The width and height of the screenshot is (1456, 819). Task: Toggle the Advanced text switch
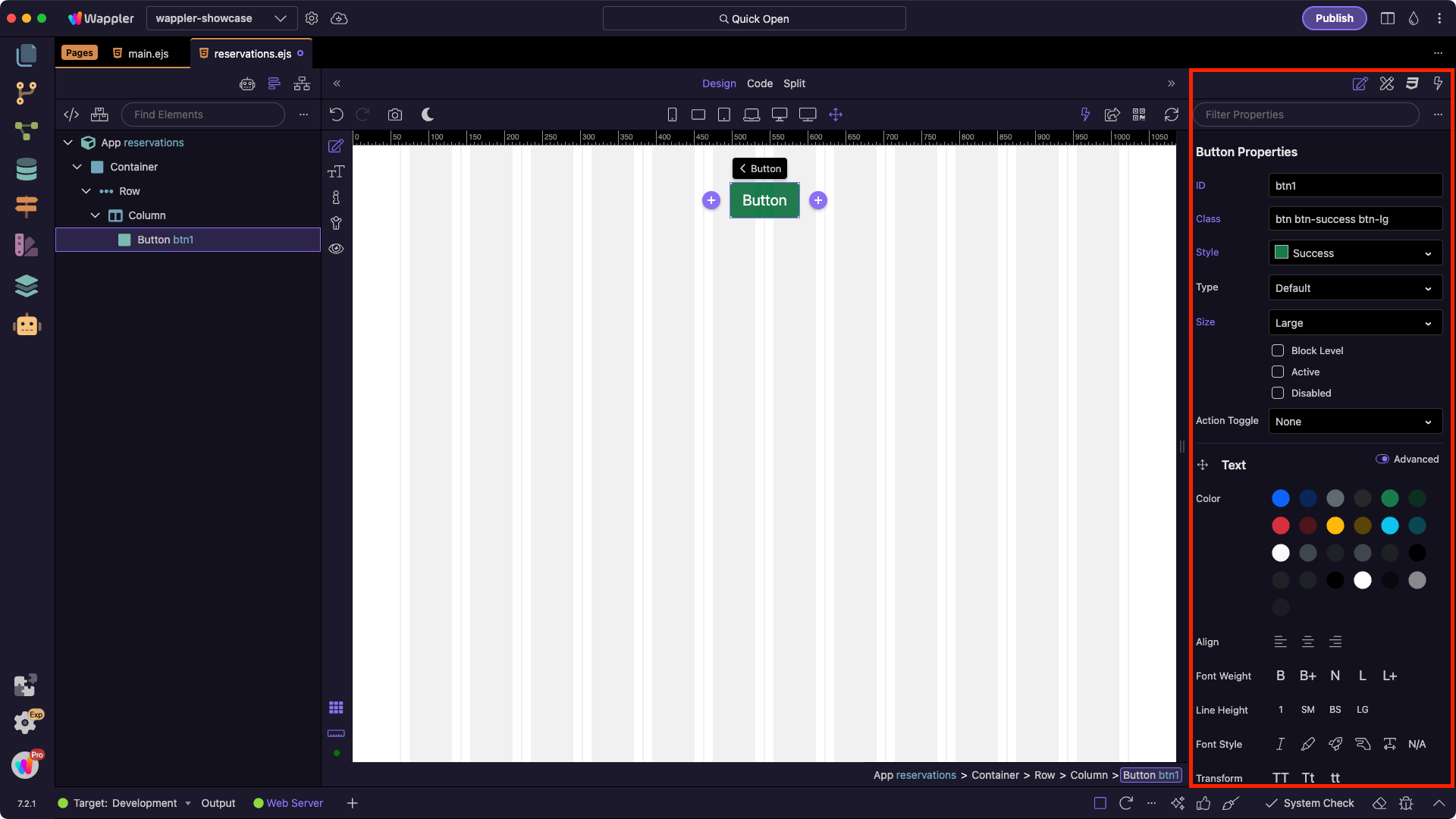[x=1382, y=459]
